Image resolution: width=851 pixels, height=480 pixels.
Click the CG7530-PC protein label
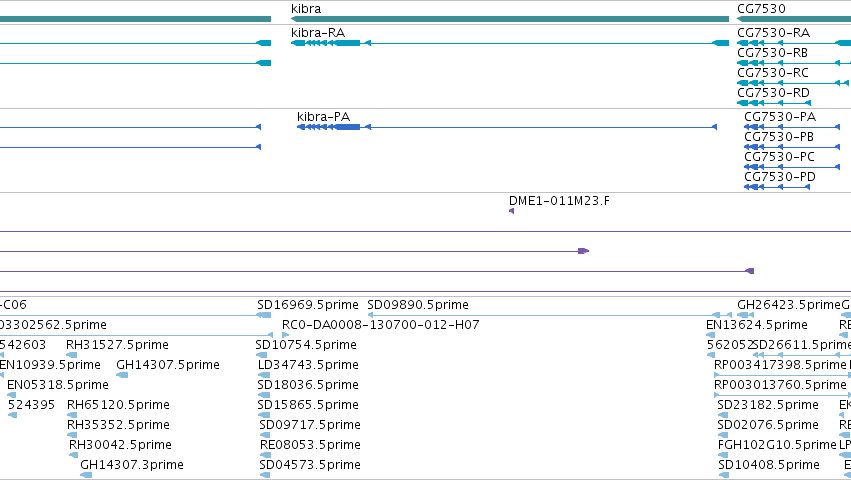click(x=779, y=157)
